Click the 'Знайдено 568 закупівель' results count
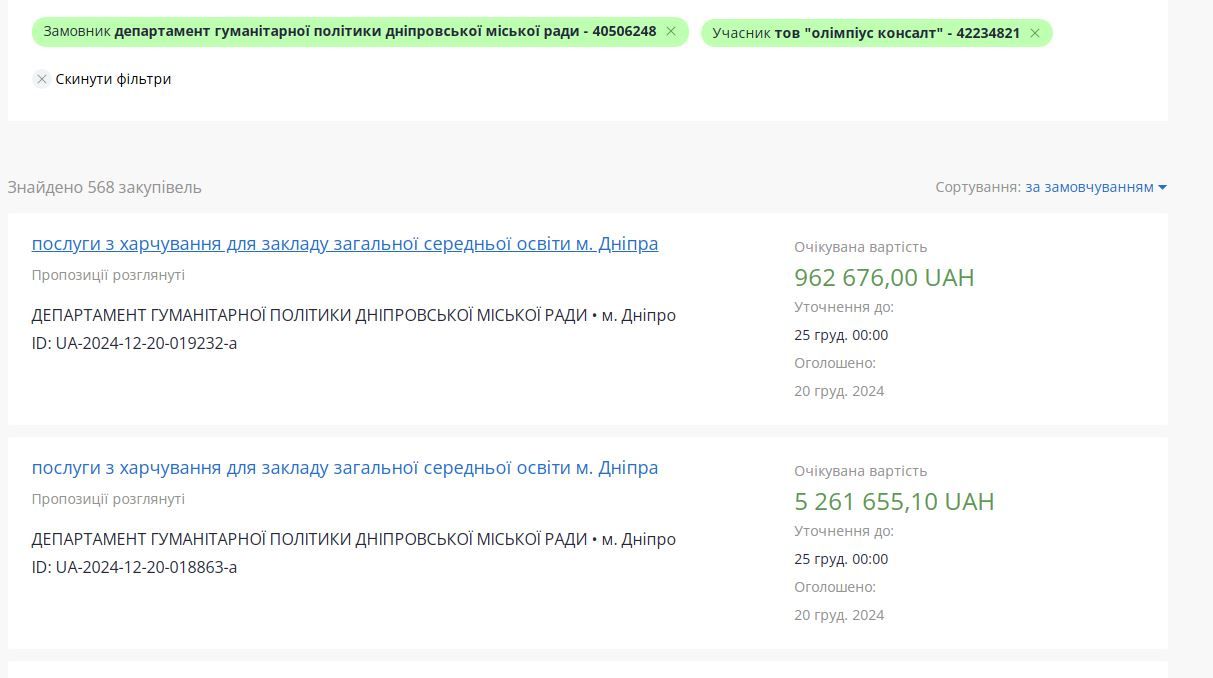This screenshot has height=678, width=1213. click(104, 187)
